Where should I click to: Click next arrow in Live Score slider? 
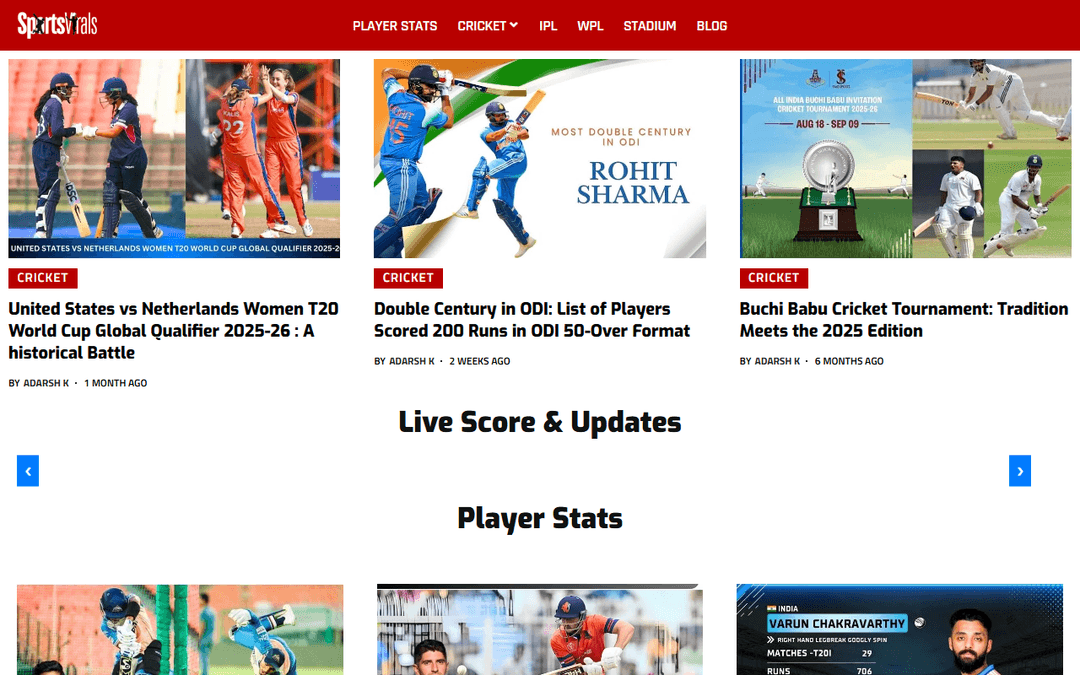pos(1020,471)
